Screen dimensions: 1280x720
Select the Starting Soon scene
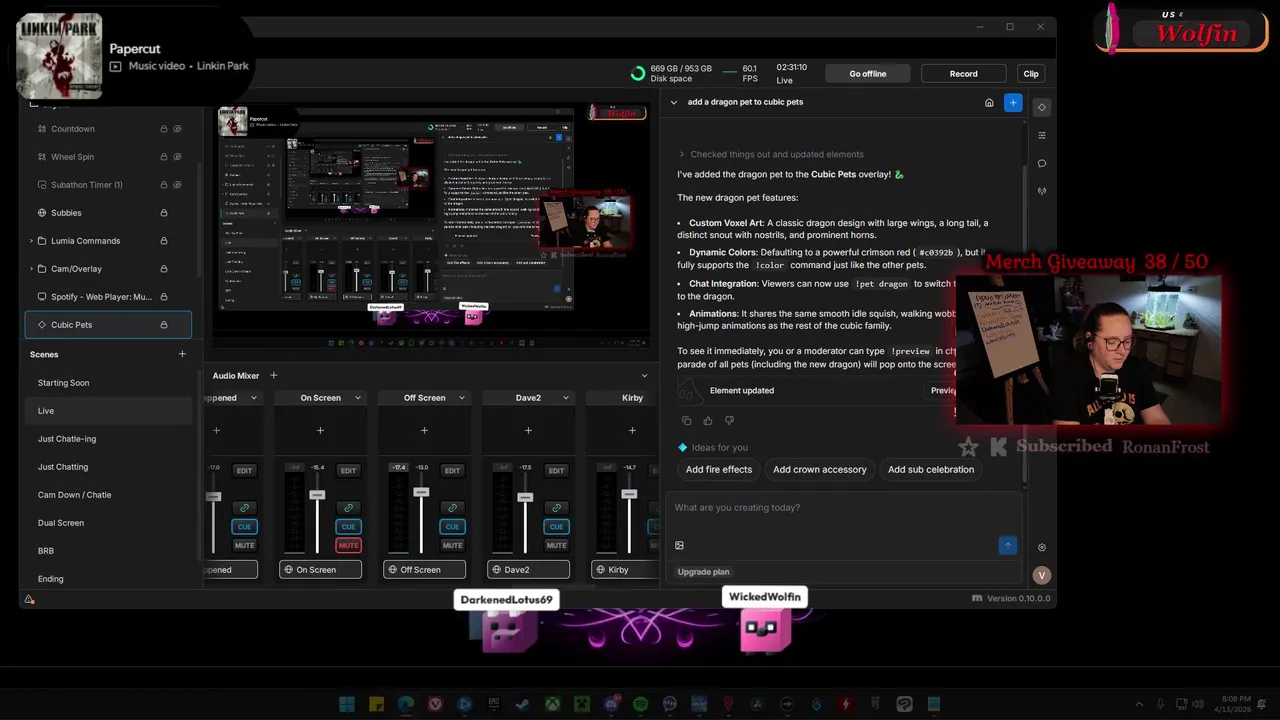[x=108, y=383]
